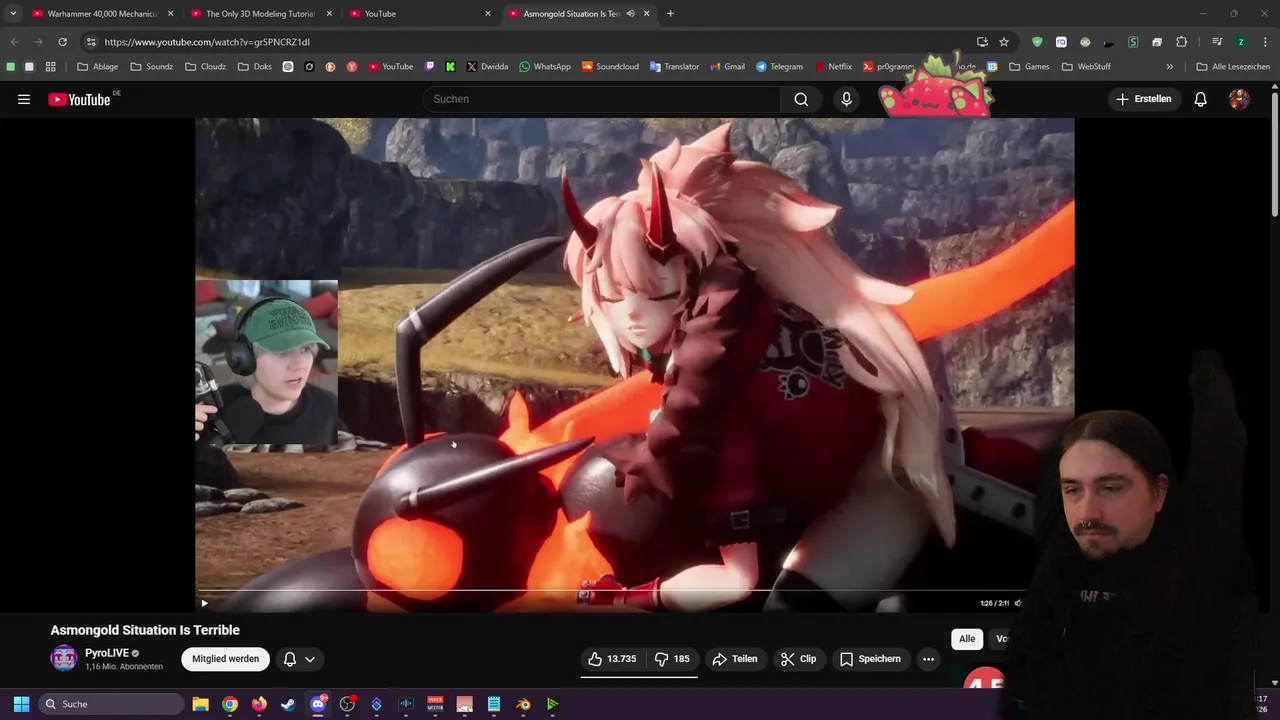The width and height of the screenshot is (1280, 720).
Task: Open Blender from the taskbar
Action: [x=523, y=704]
